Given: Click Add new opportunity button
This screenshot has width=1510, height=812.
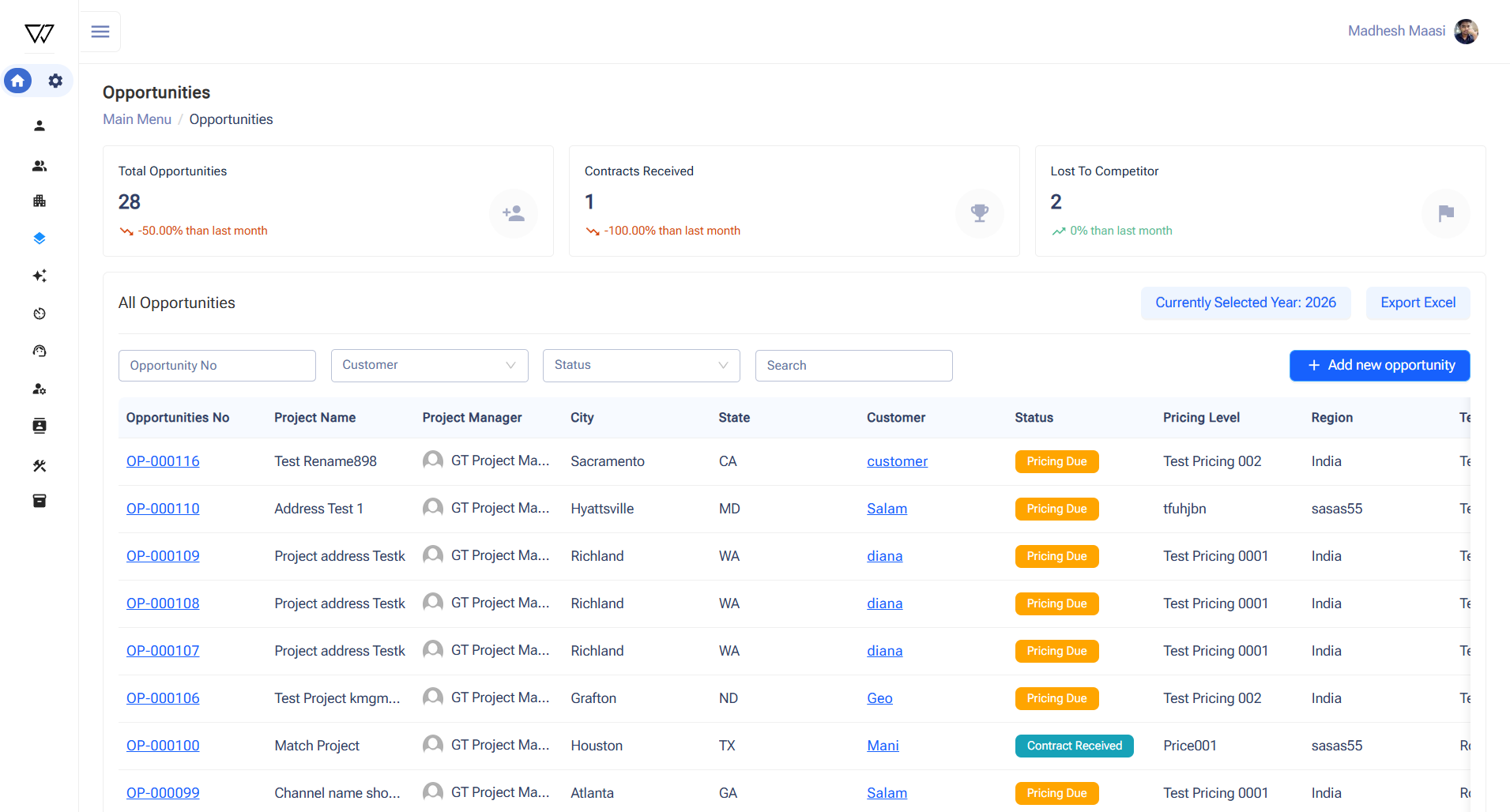Looking at the screenshot, I should (1380, 365).
